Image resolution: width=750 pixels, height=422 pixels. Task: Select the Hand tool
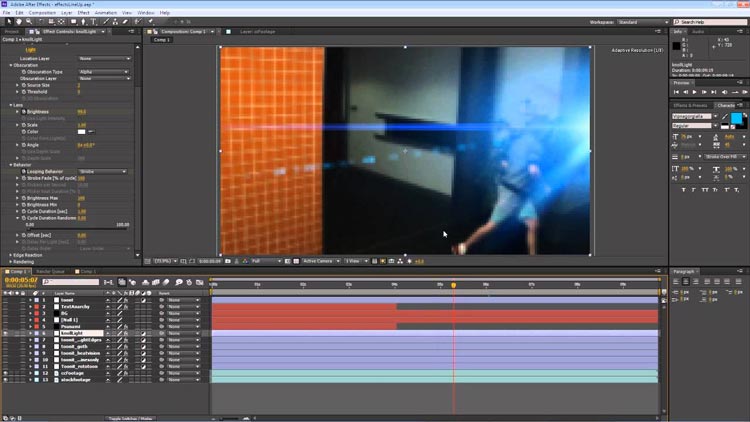click(19, 22)
